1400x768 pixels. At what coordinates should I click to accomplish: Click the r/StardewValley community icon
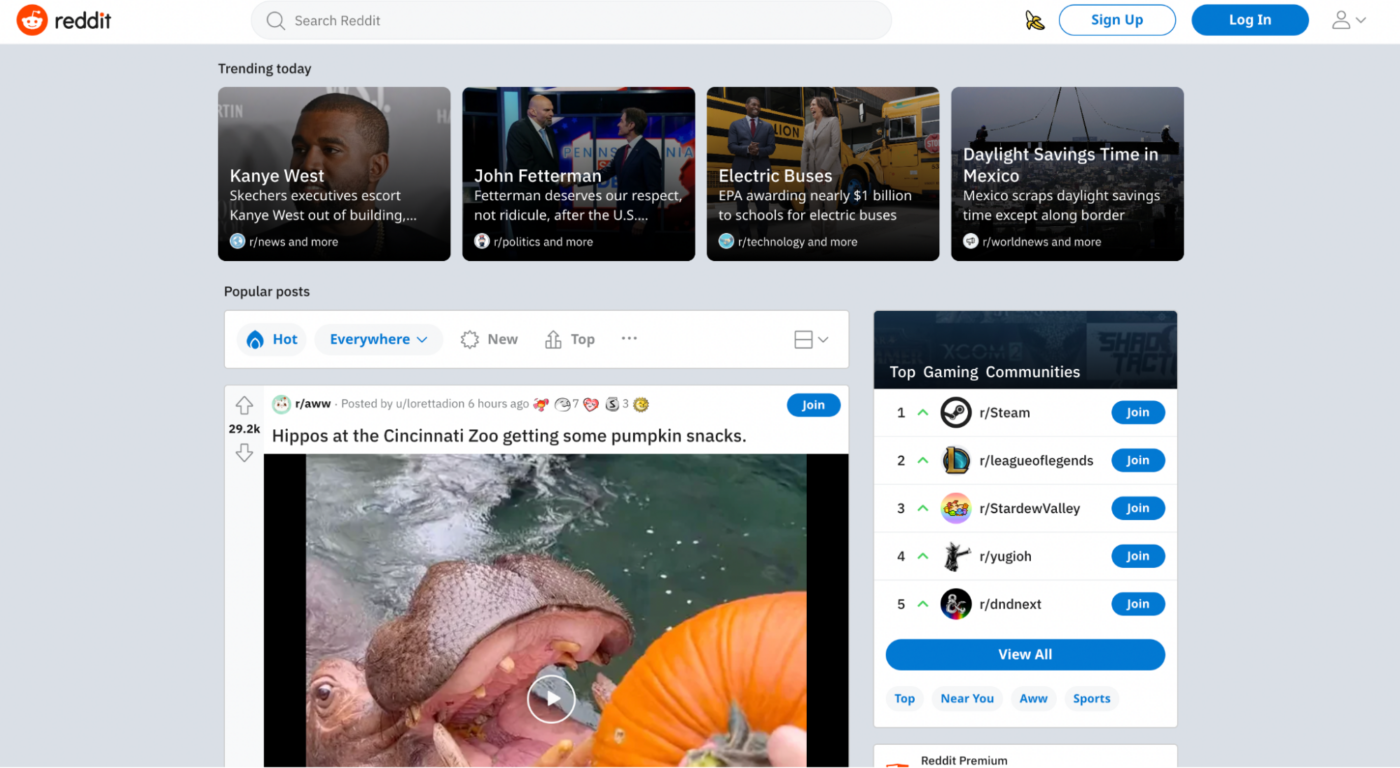coord(956,509)
